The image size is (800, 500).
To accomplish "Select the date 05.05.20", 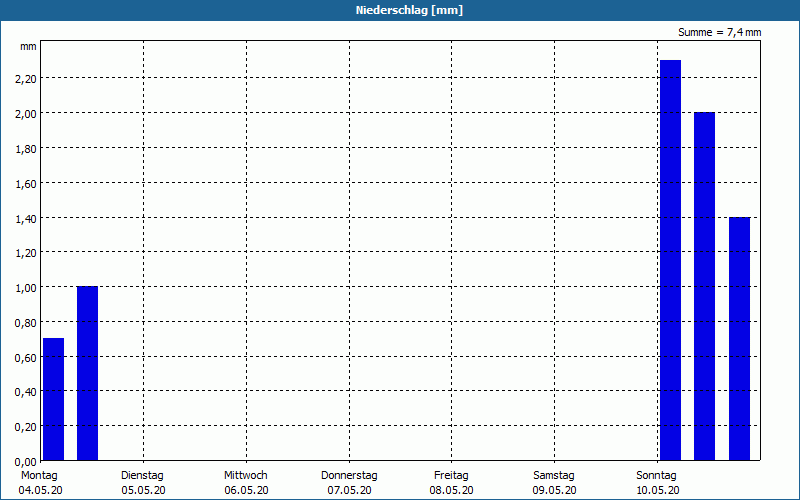I will pyautogui.click(x=143, y=491).
